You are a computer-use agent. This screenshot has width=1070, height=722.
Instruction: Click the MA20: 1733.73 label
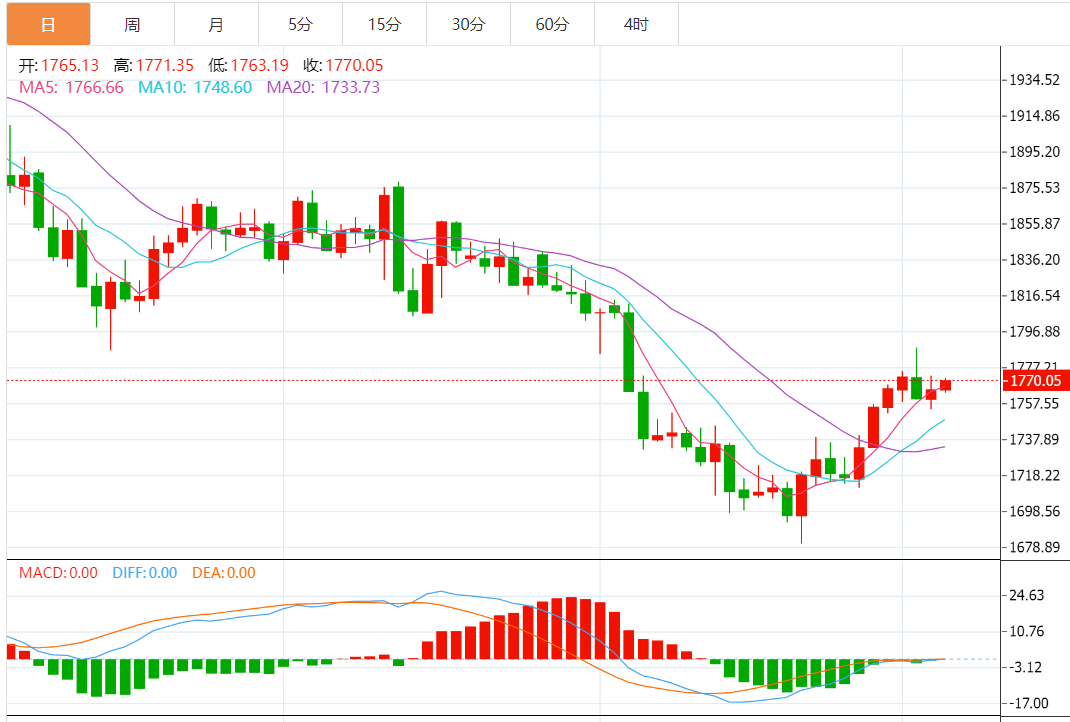[x=323, y=87]
